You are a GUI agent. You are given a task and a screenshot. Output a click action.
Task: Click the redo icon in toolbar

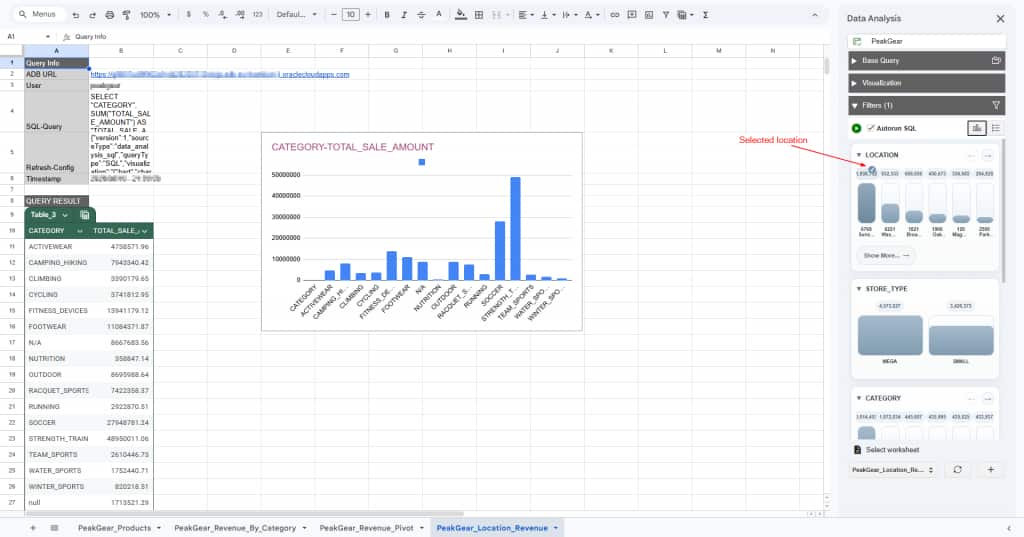pos(92,14)
